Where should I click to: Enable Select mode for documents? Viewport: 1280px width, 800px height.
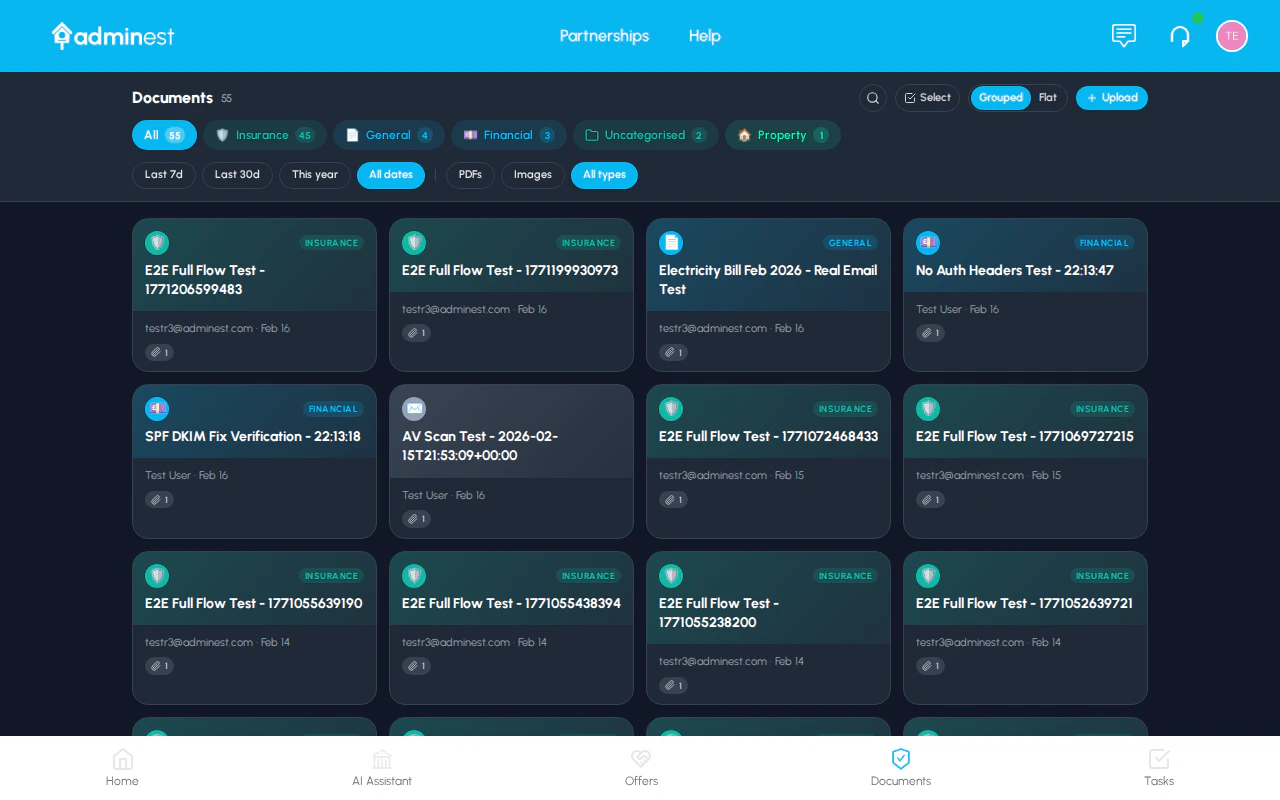[927, 98]
